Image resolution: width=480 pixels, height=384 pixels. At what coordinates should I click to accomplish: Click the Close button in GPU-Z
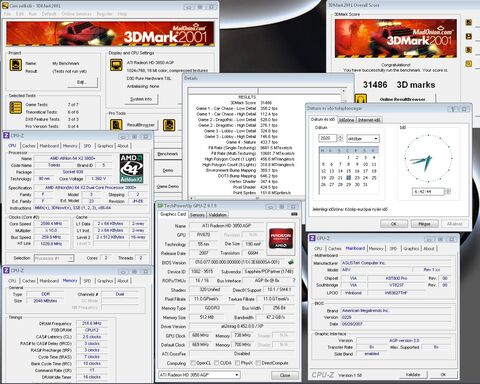(285, 375)
